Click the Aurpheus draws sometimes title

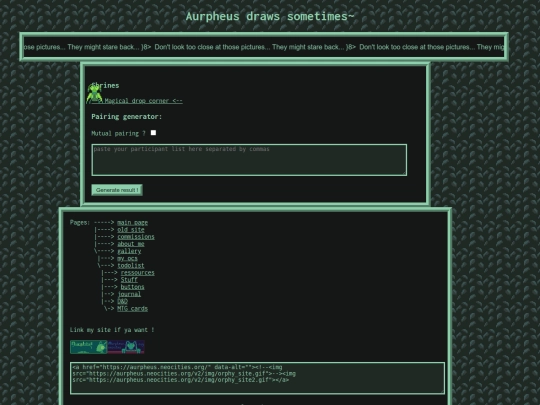[x=270, y=17]
